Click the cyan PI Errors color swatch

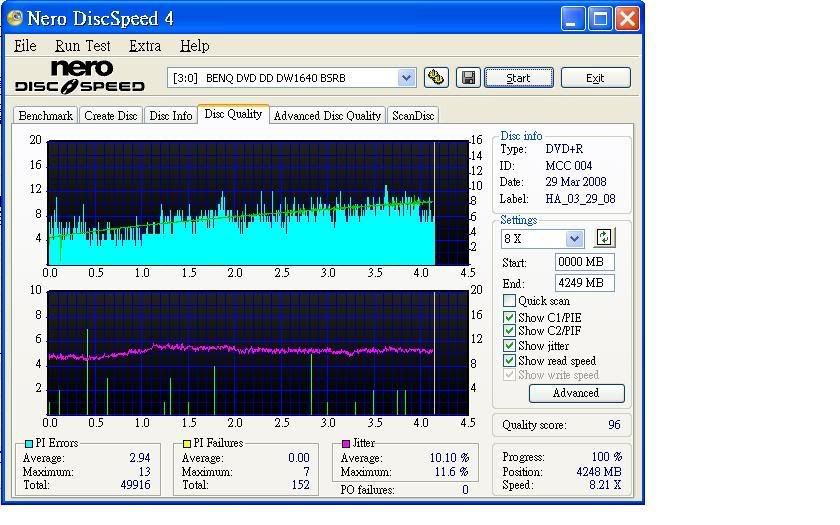[29, 444]
